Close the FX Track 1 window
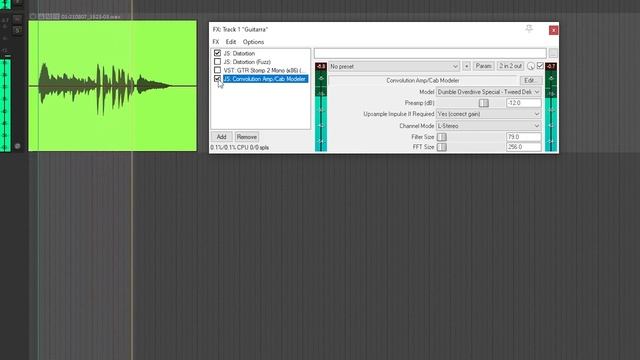Image resolution: width=640 pixels, height=360 pixels. (x=553, y=30)
